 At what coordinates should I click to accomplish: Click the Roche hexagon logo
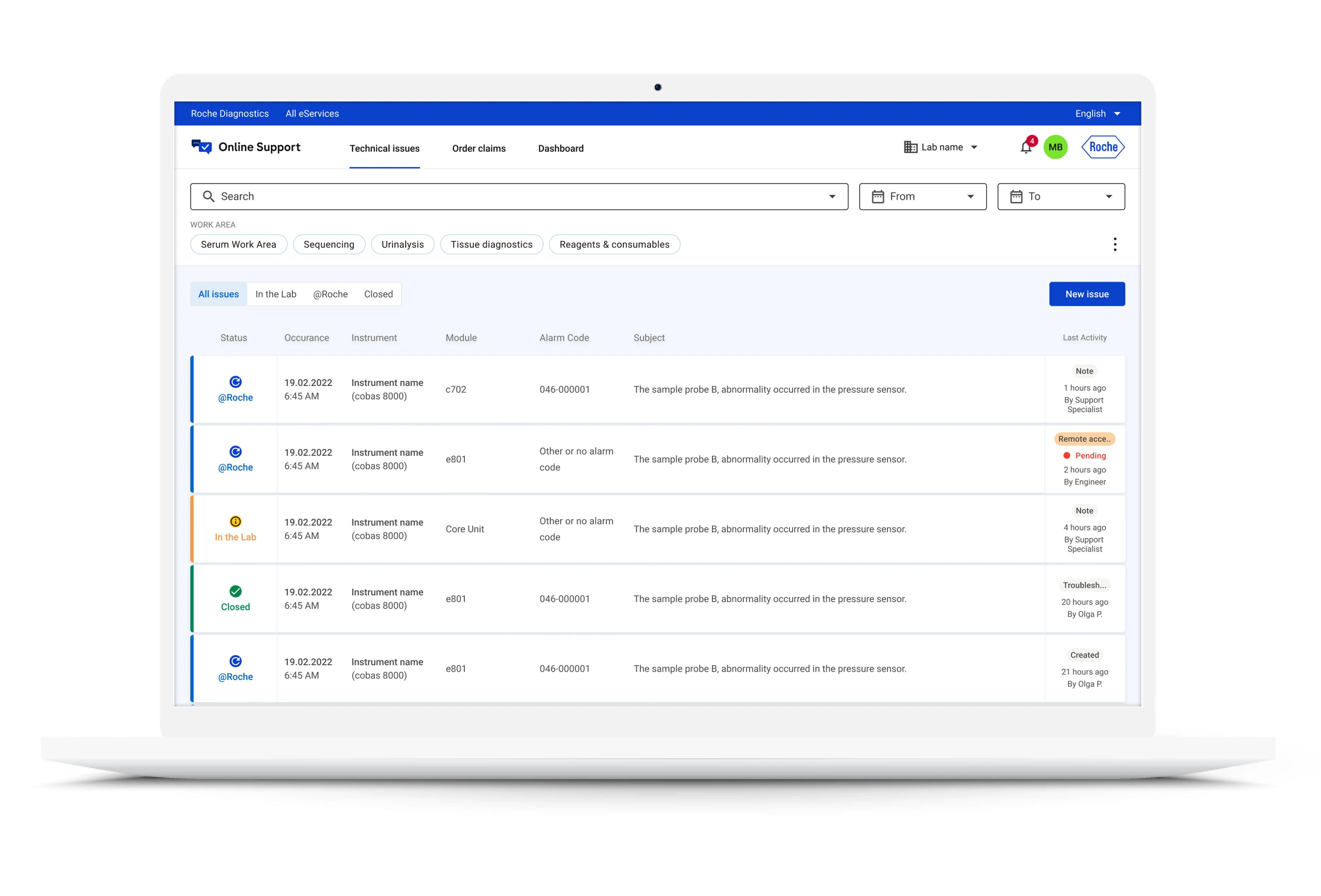click(1103, 147)
